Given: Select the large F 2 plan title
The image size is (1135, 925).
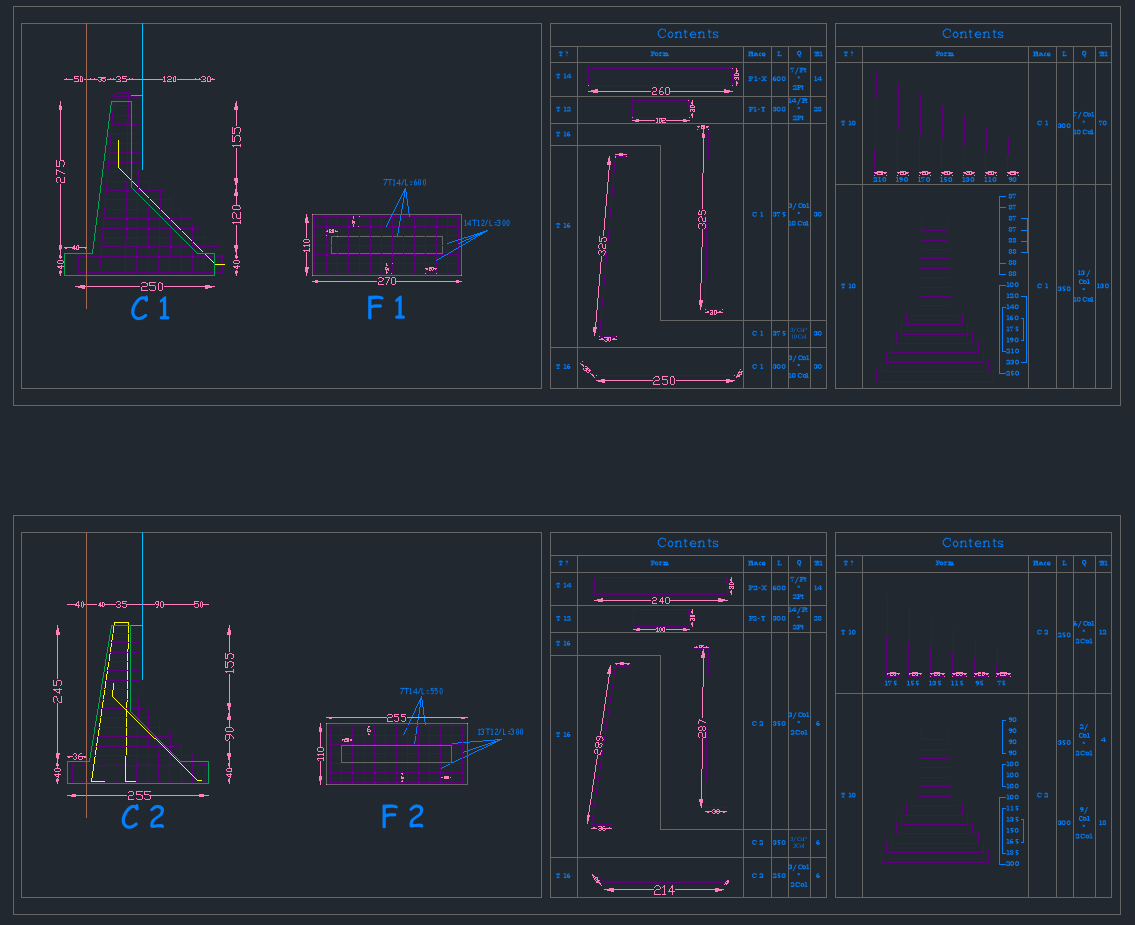Looking at the screenshot, I should click(x=402, y=817).
